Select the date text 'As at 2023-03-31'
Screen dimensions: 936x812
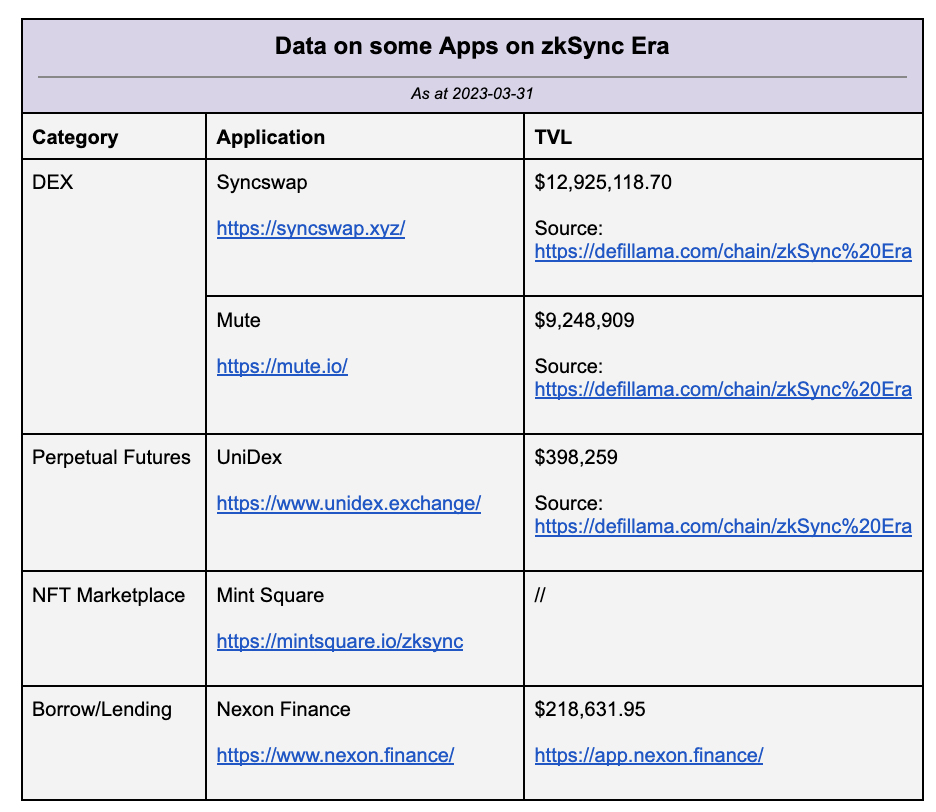tap(472, 94)
